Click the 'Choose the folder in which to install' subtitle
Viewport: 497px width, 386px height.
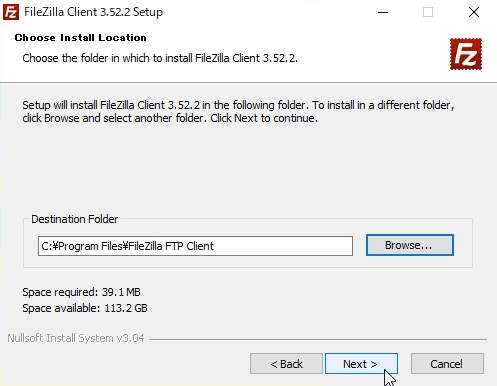160,58
